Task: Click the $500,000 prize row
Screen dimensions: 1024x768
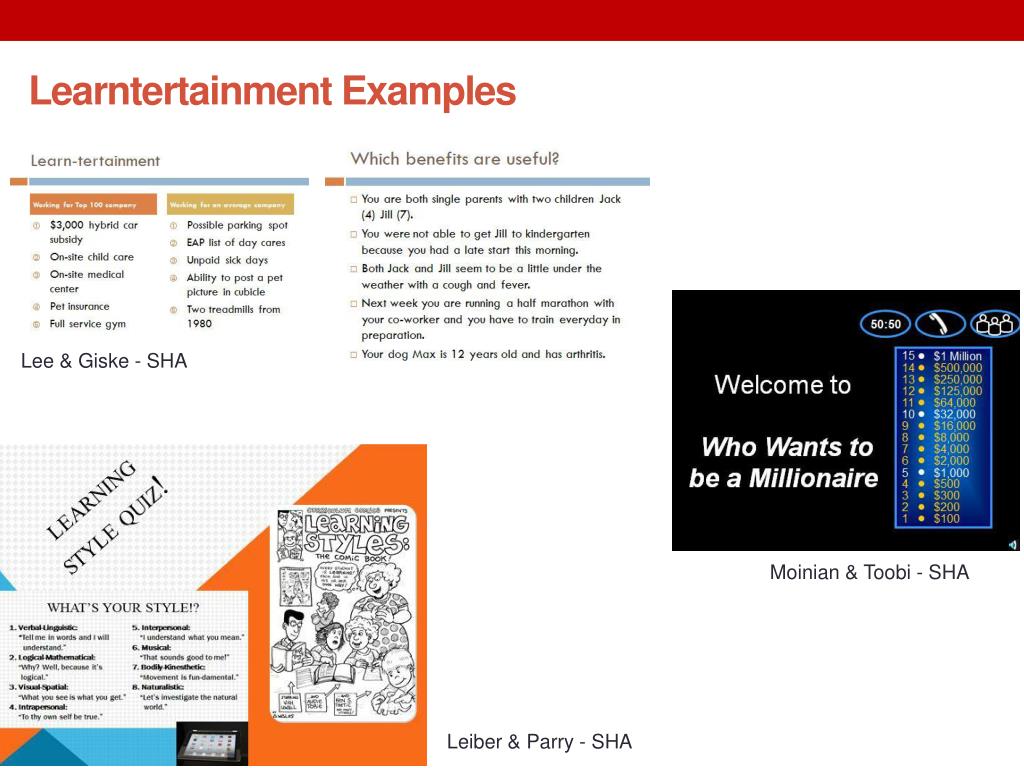Action: pos(942,368)
